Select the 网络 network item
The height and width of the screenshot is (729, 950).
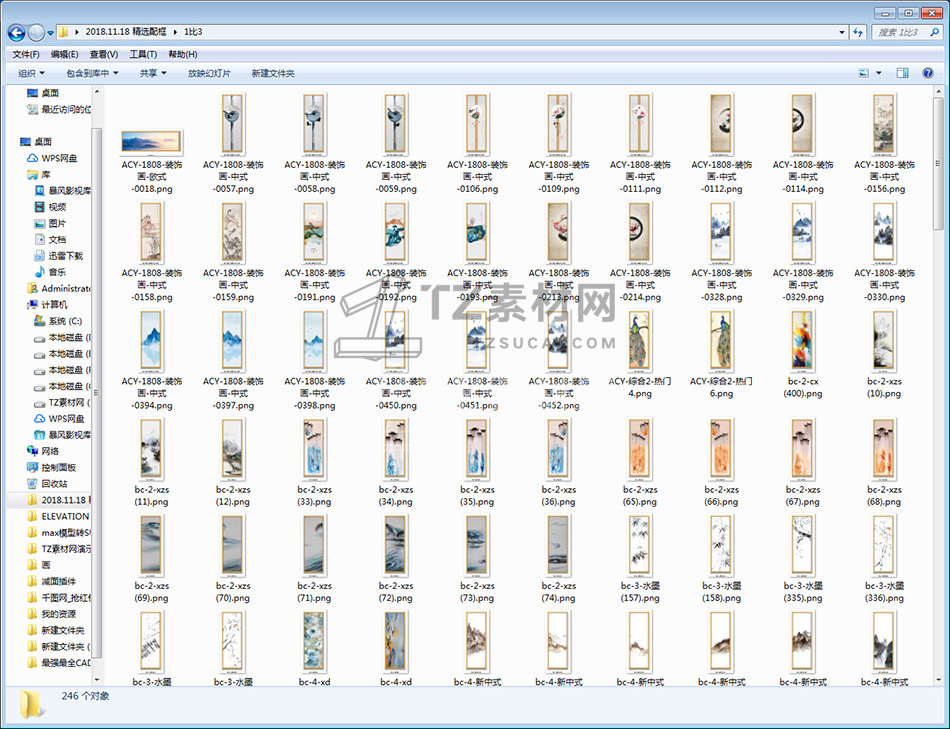(50, 451)
